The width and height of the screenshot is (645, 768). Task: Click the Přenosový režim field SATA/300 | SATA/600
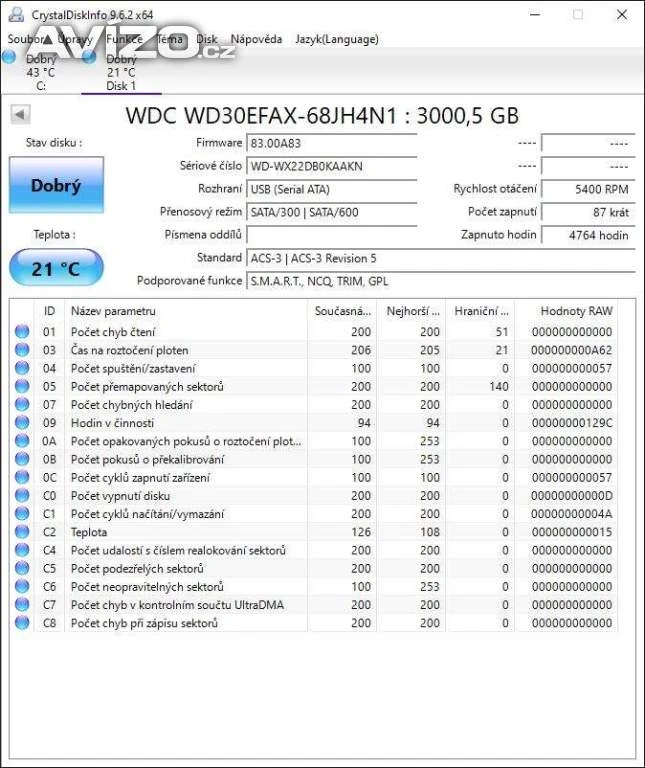(332, 213)
